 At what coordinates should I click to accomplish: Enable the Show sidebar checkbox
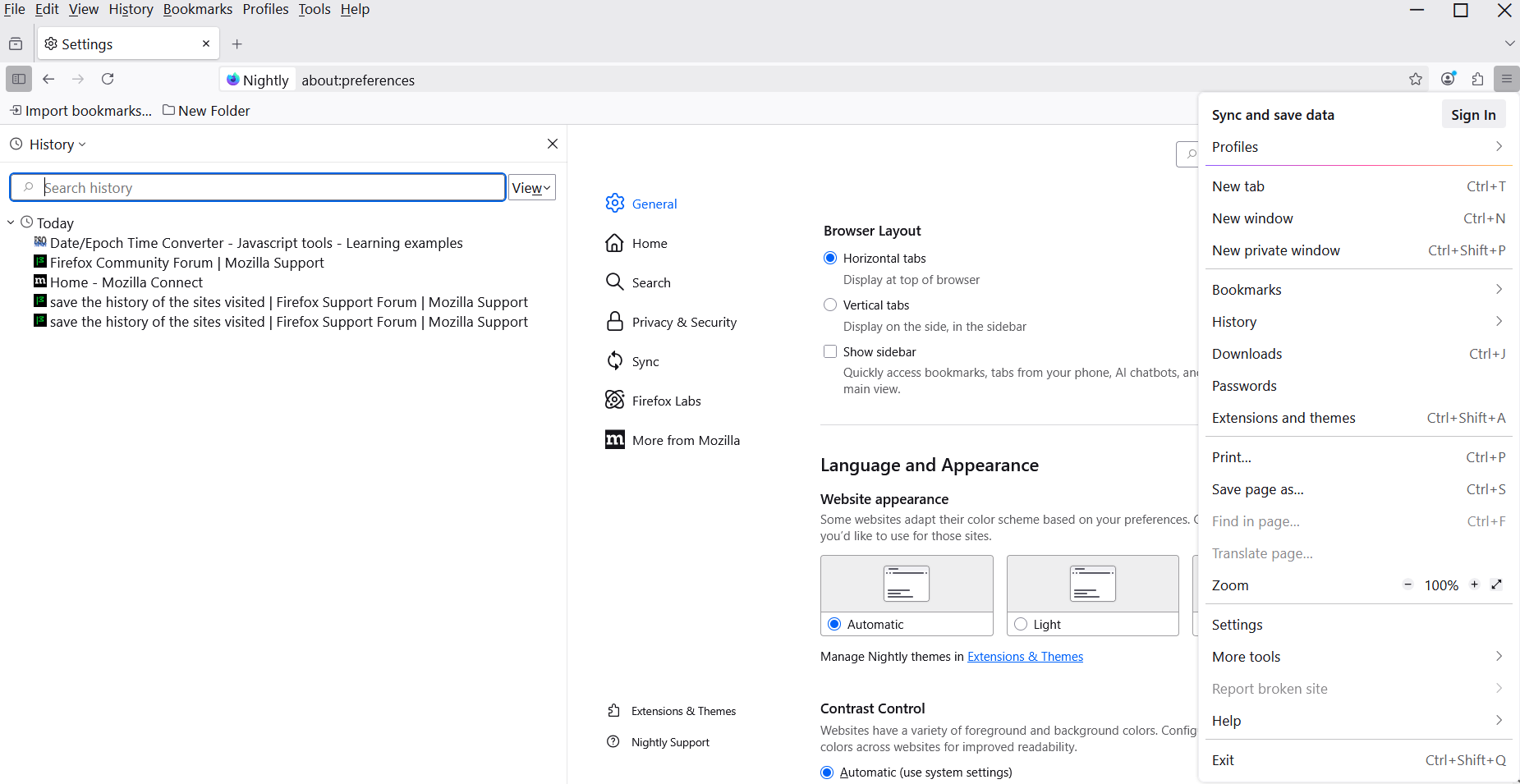tap(830, 351)
